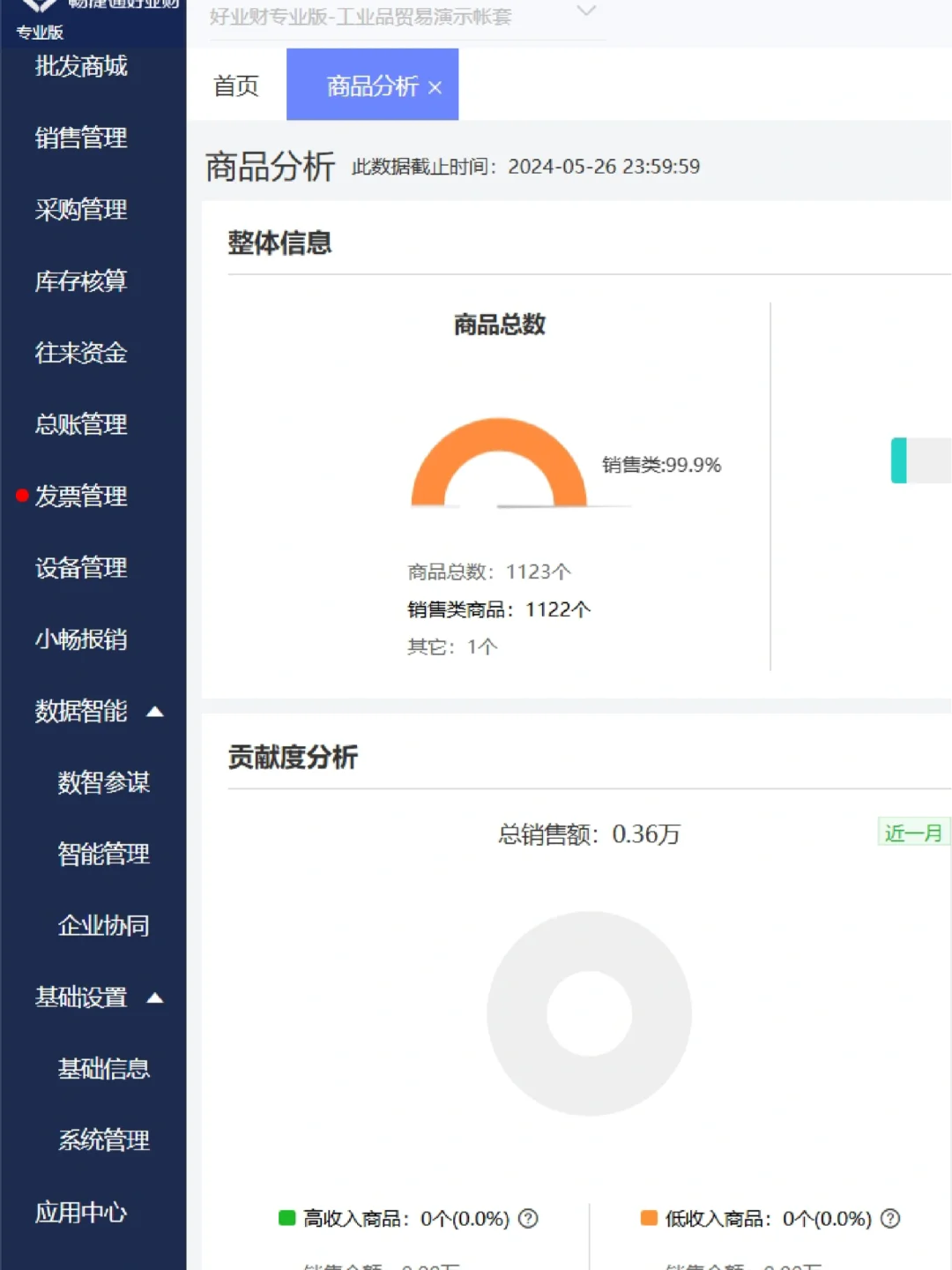Open the 应用中心 section
Screen dimensions: 952x1270
[x=80, y=1213]
